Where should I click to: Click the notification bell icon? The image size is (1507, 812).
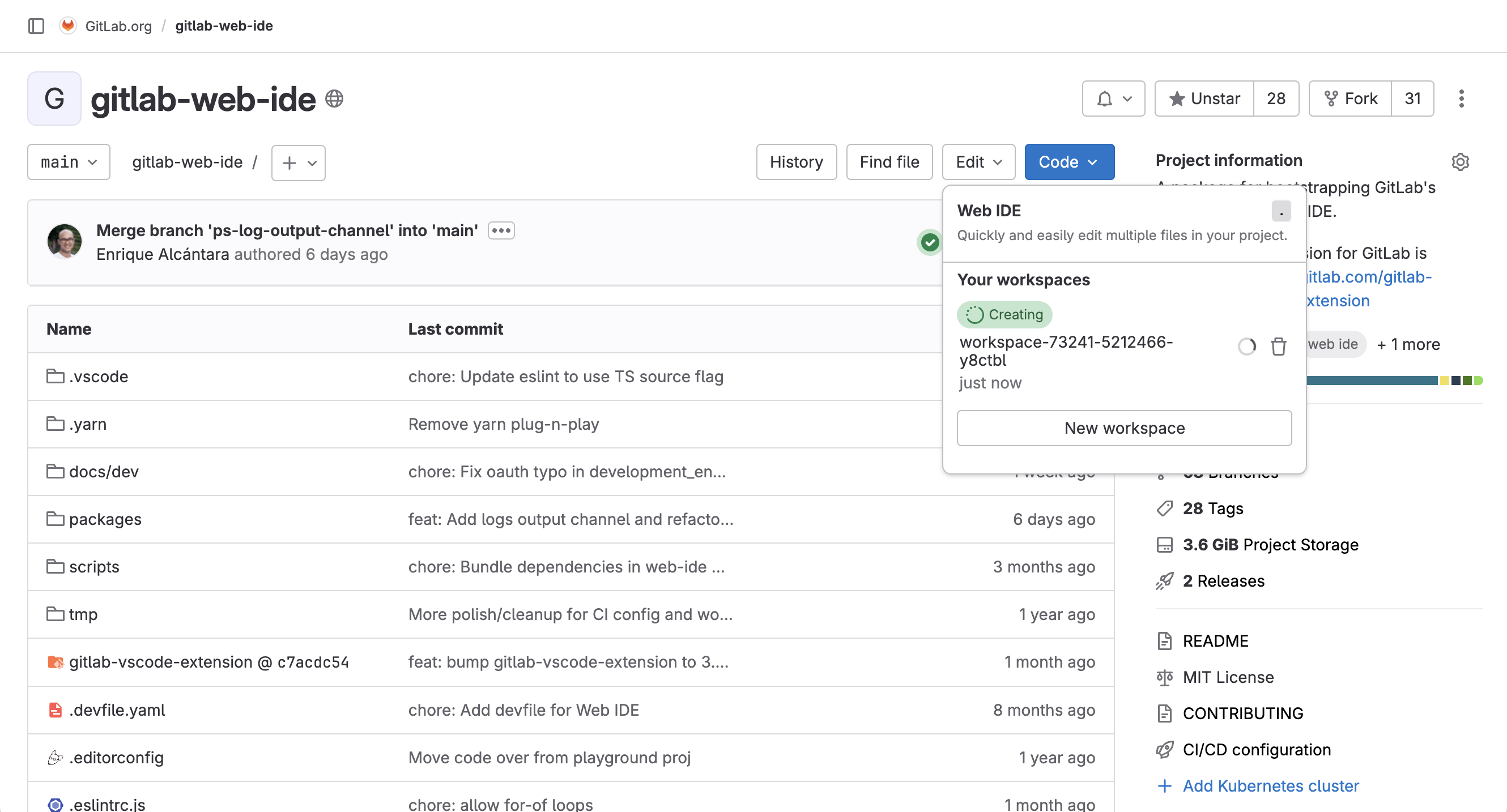1104,98
